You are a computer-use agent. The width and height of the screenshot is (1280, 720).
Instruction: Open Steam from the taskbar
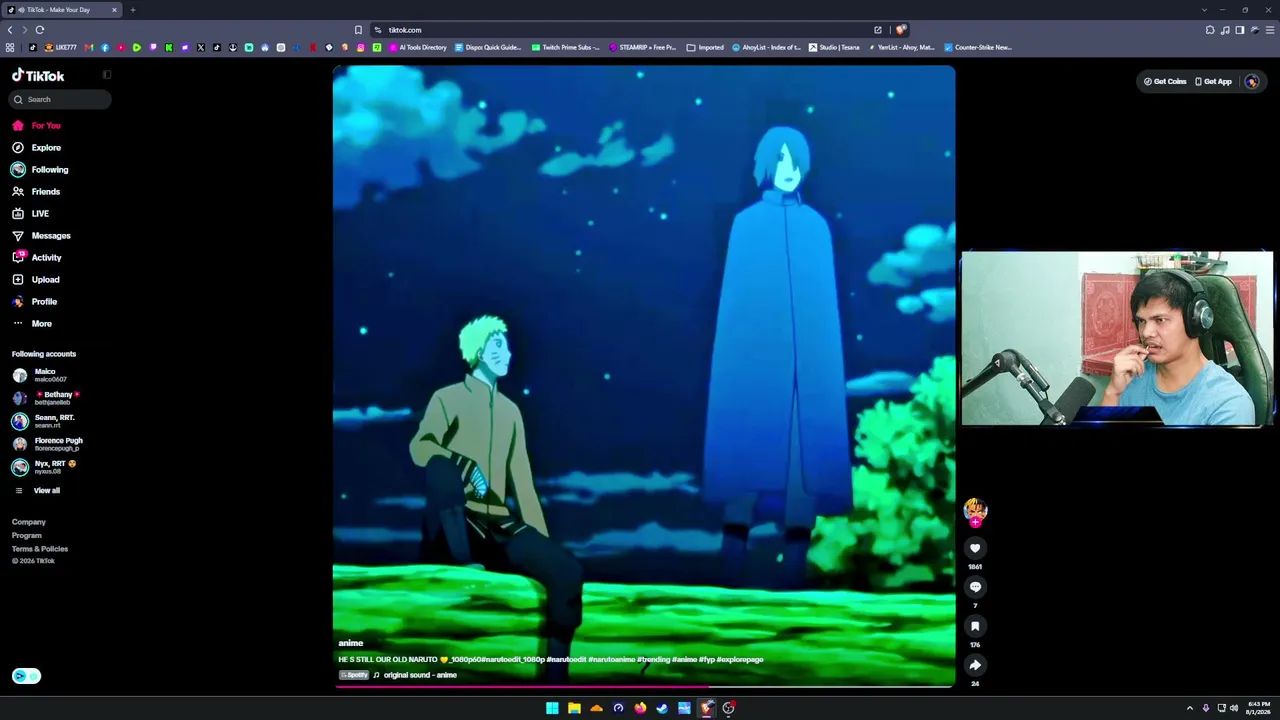click(x=662, y=708)
